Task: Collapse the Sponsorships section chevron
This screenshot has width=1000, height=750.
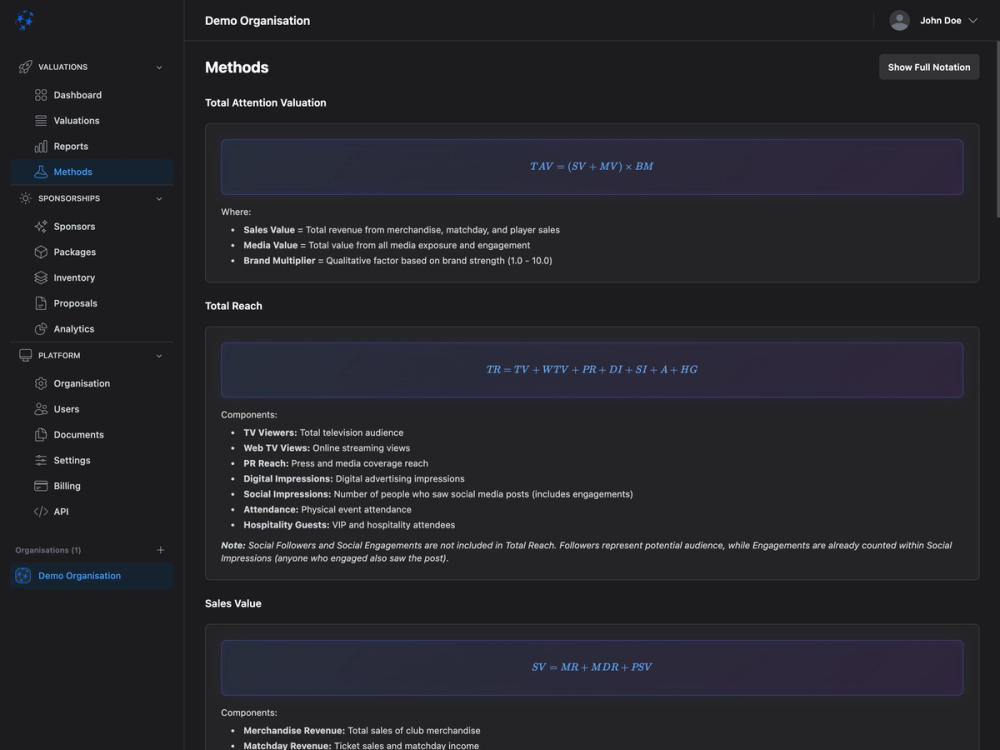Action: (x=158, y=198)
